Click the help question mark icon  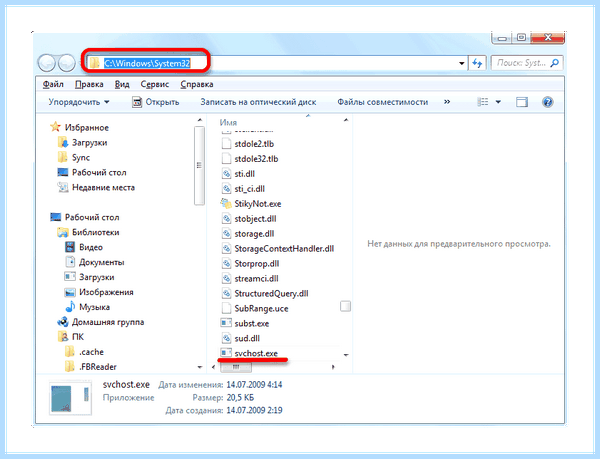547,102
